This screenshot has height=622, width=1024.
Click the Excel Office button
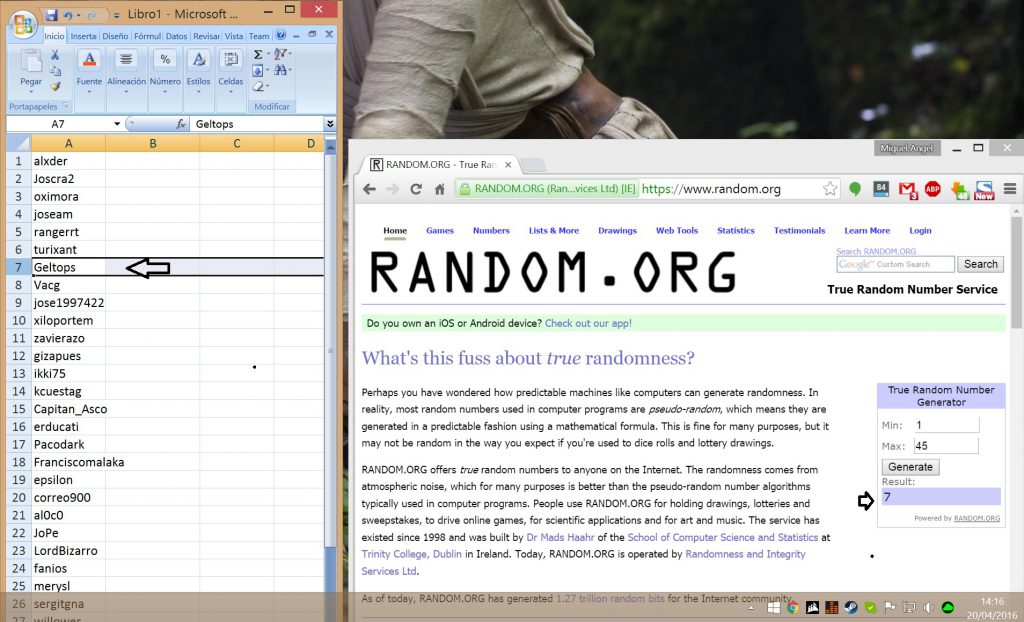tap(24, 25)
